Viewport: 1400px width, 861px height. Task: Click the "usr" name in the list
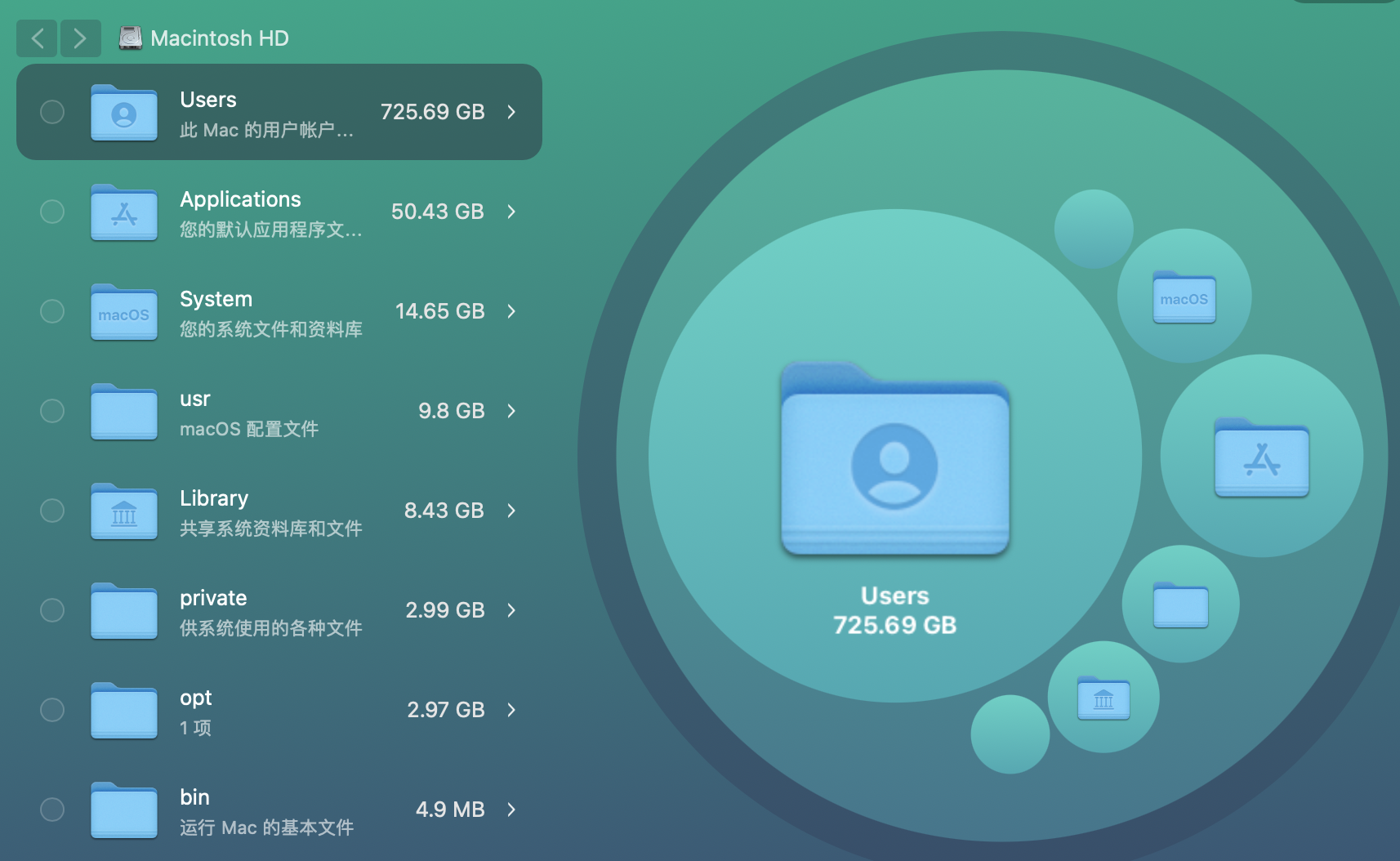[195, 399]
